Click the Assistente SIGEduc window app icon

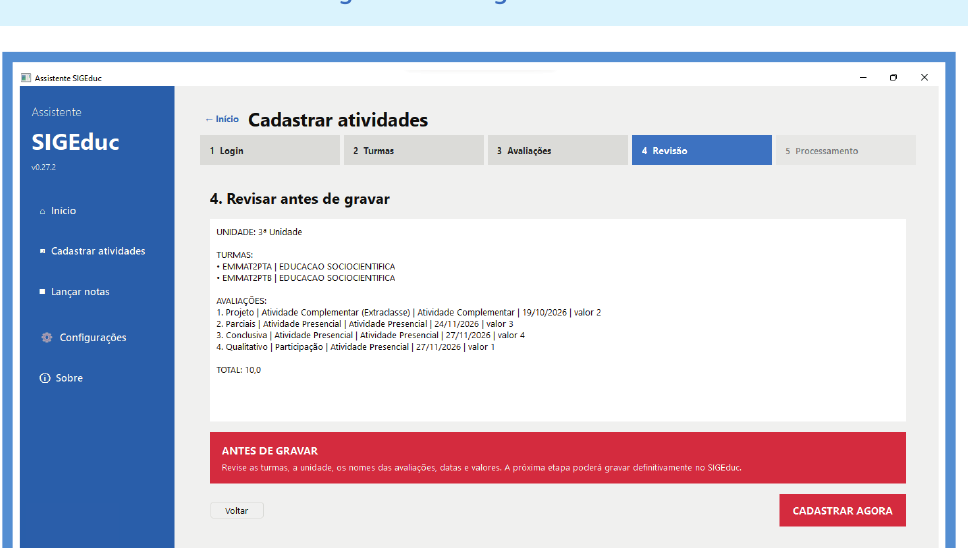26,78
